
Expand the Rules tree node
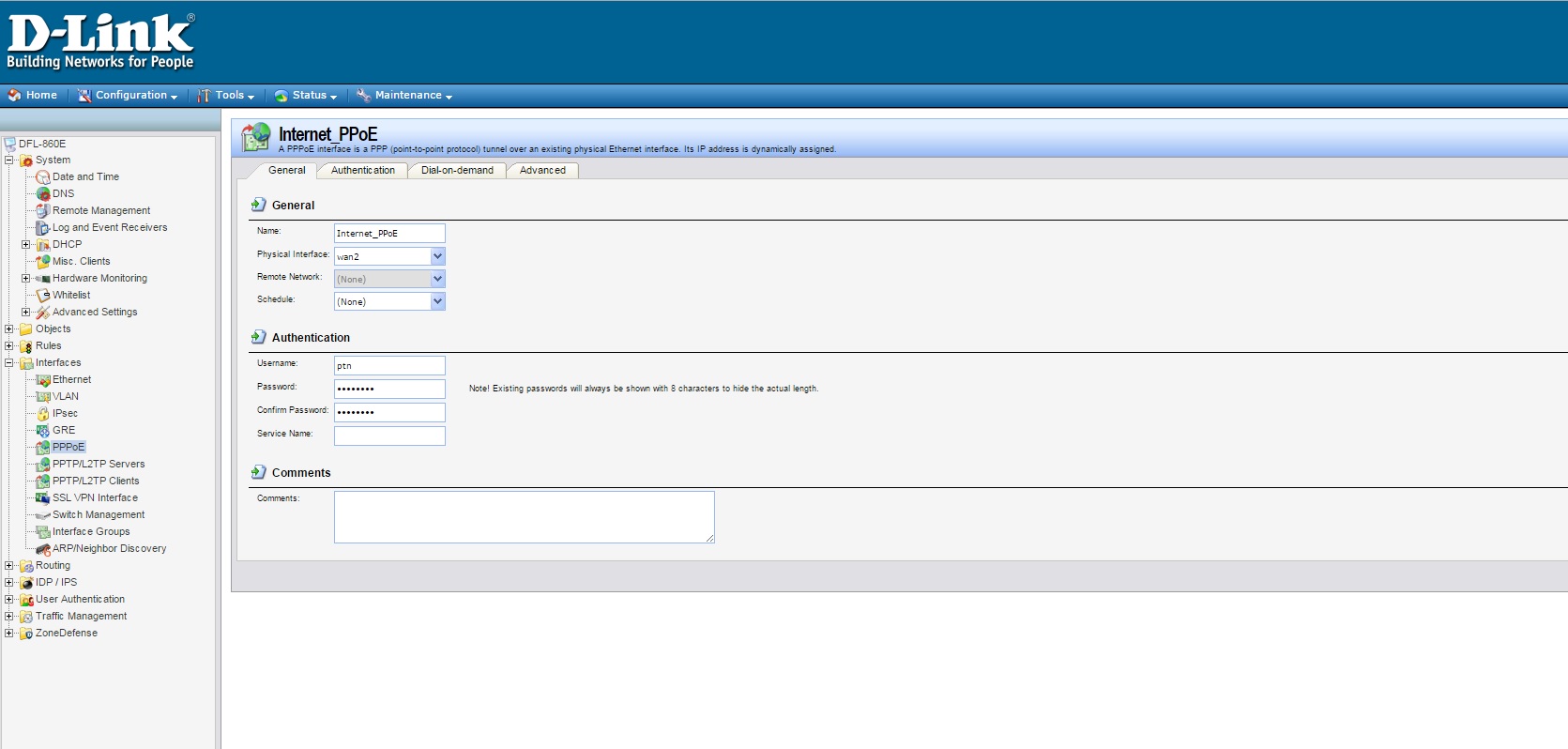pyautogui.click(x=9, y=346)
